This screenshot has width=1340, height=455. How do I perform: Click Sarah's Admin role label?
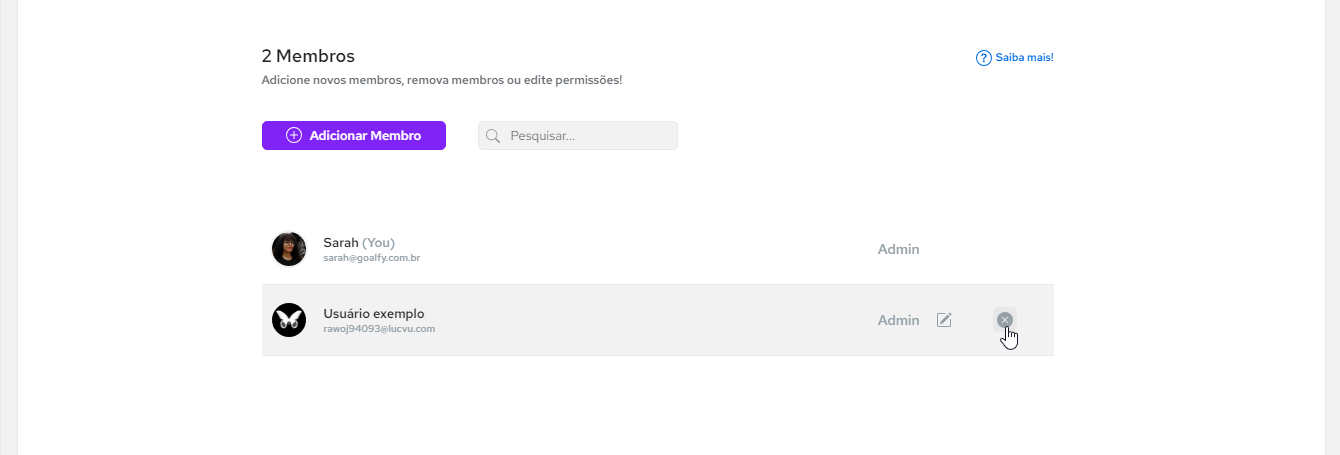(898, 249)
